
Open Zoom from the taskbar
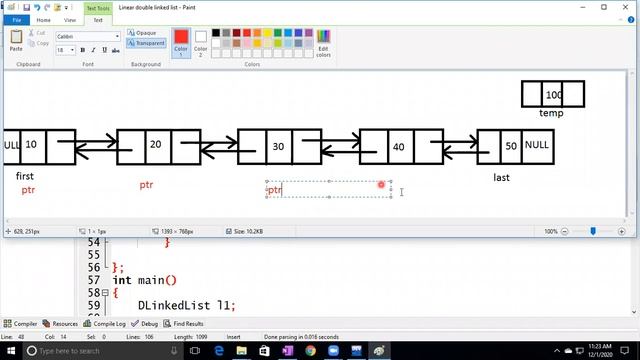(333, 351)
